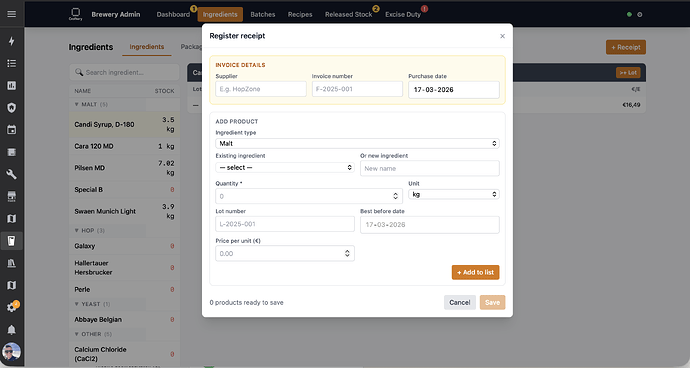Viewport: 690px width, 368px height.
Task: Select Pilsen MD ingredient
Action: point(125,168)
